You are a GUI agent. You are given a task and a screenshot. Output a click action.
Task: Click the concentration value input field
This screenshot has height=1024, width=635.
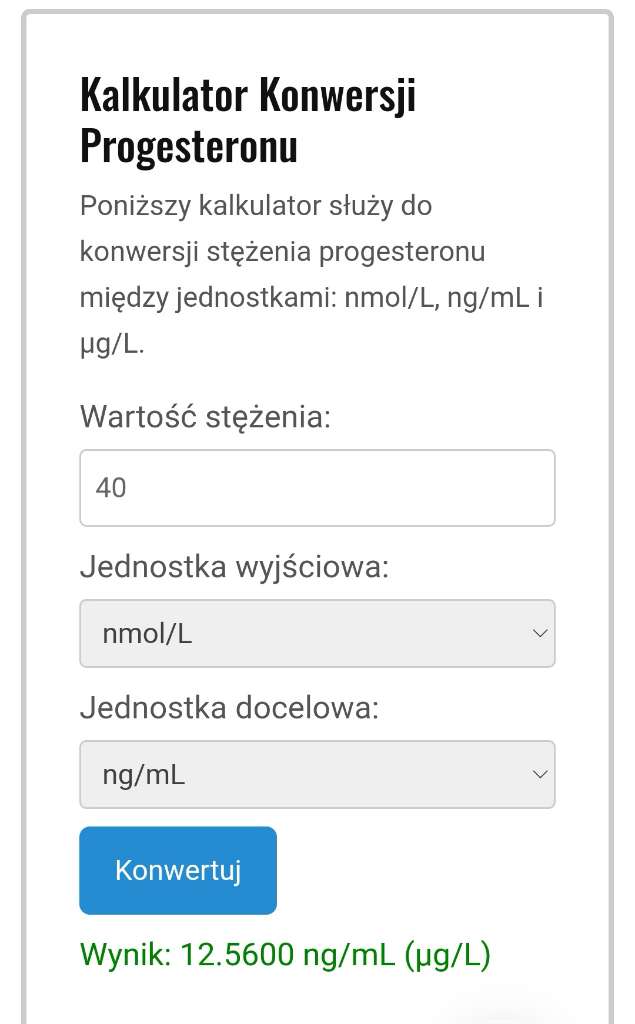317,488
